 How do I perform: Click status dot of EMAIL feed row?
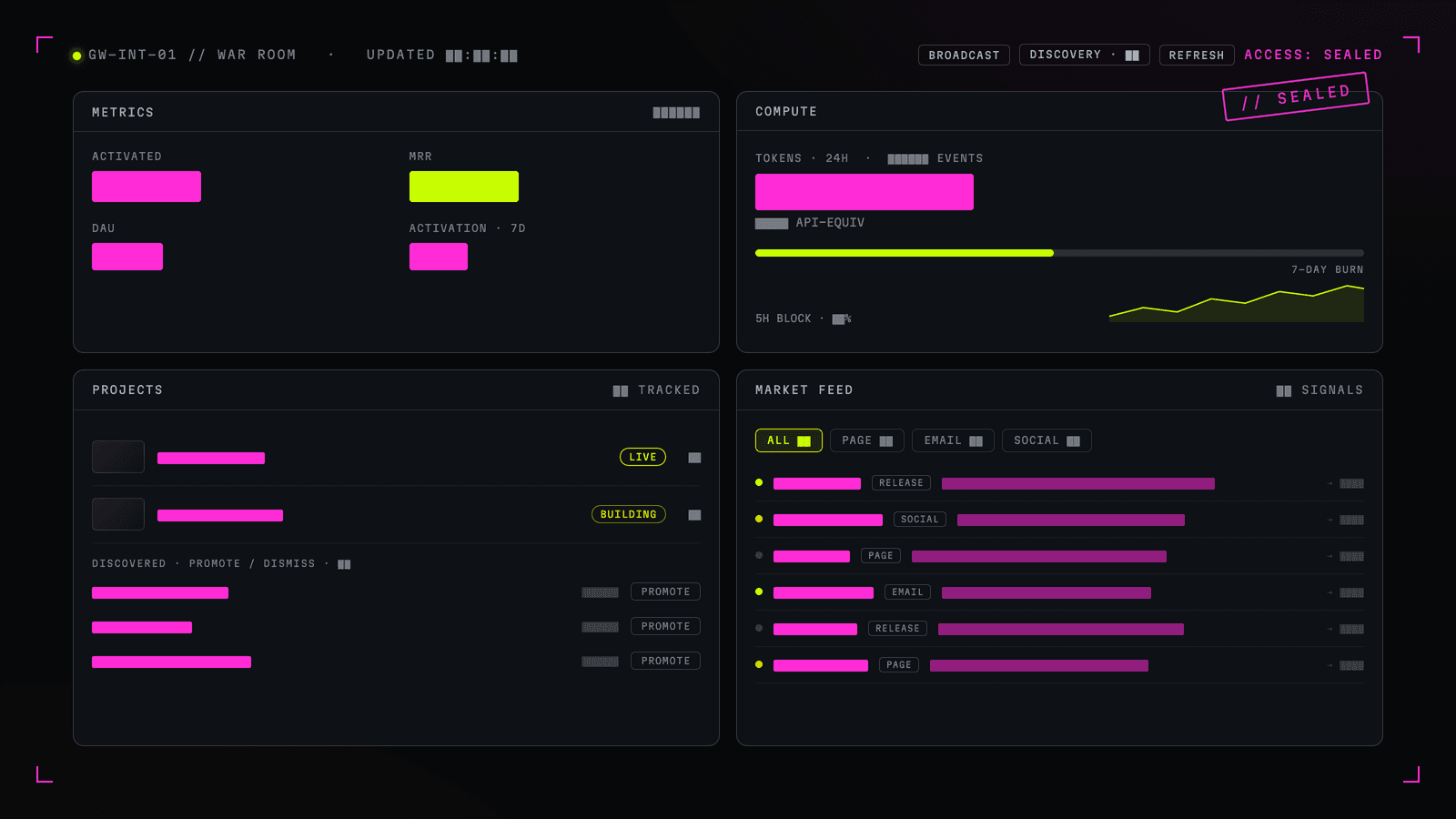pos(759,591)
